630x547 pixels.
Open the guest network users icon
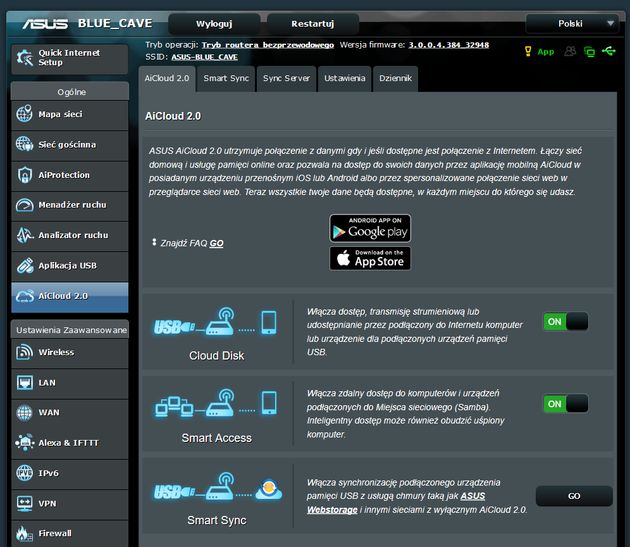coord(570,51)
